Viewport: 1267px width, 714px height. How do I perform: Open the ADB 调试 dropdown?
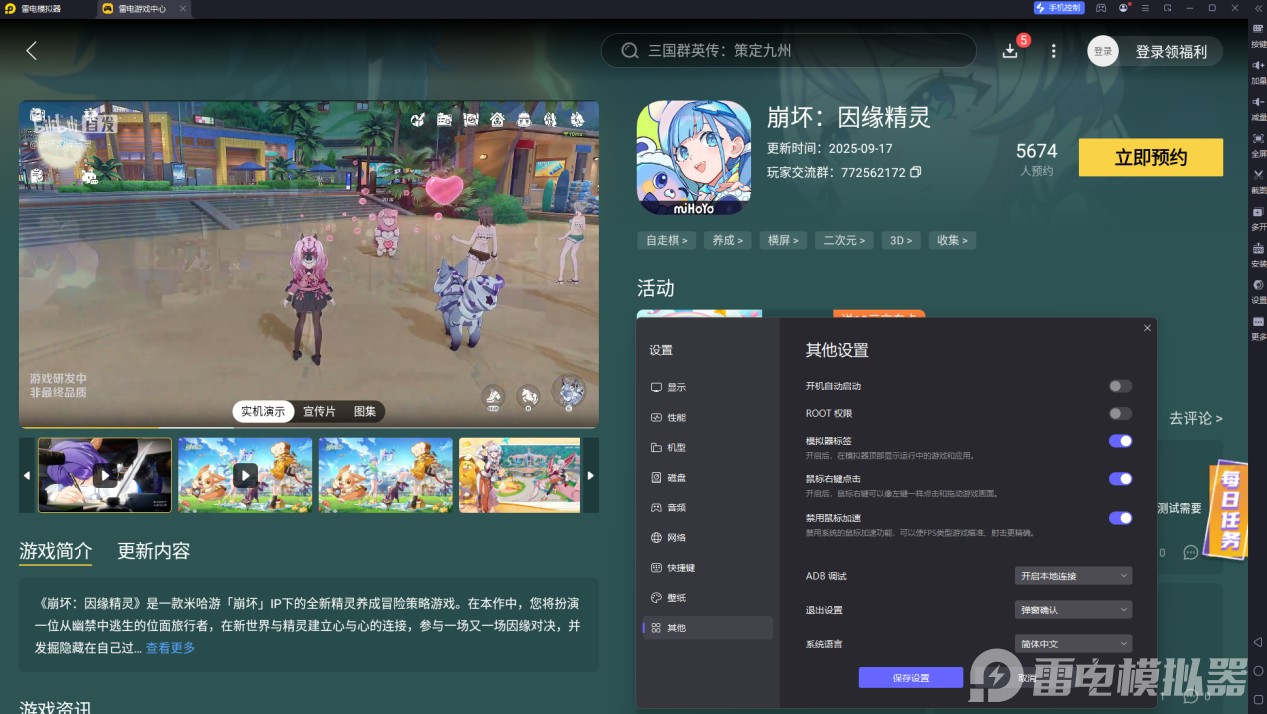tap(1073, 576)
